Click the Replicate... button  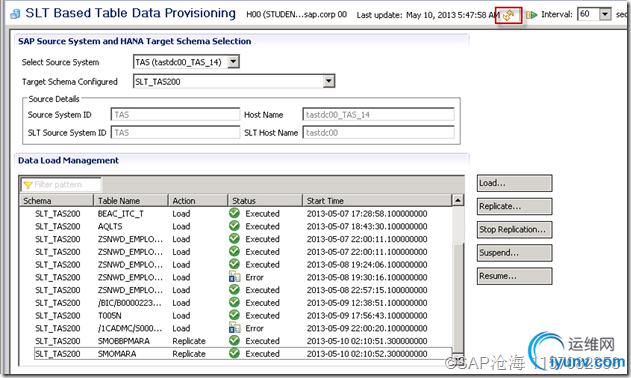pyautogui.click(x=514, y=207)
